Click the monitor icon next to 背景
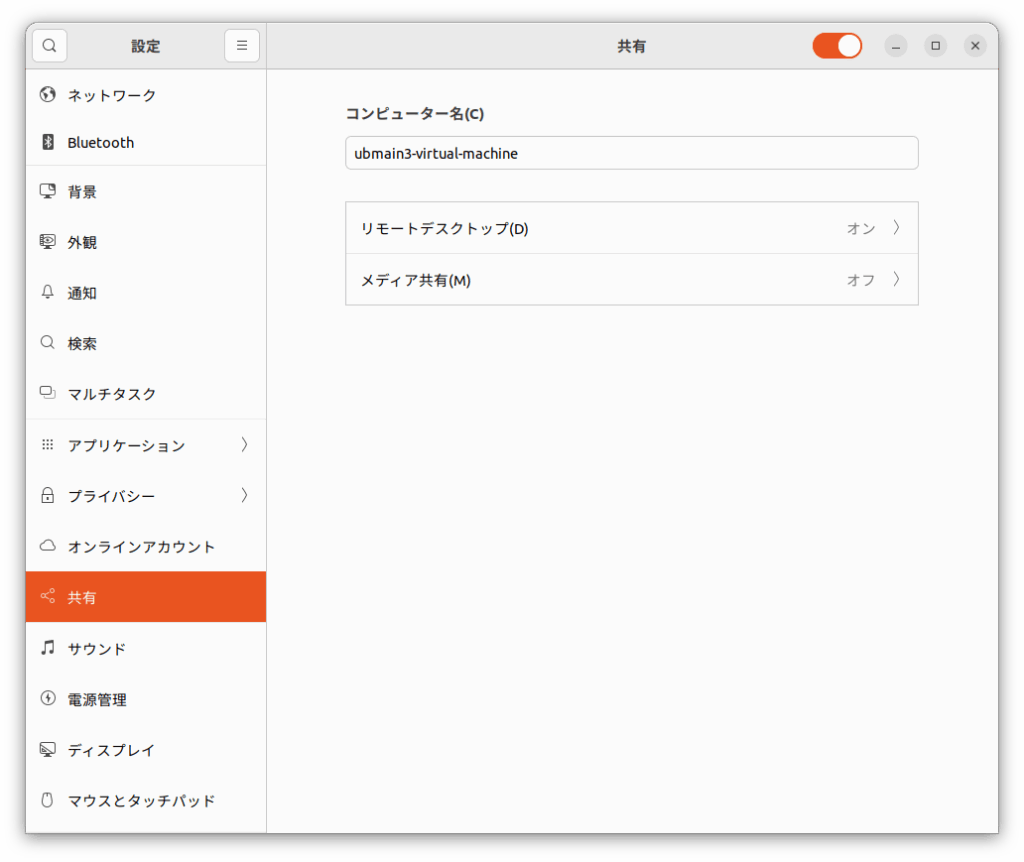Screen dimensions: 1024x862 point(48,191)
